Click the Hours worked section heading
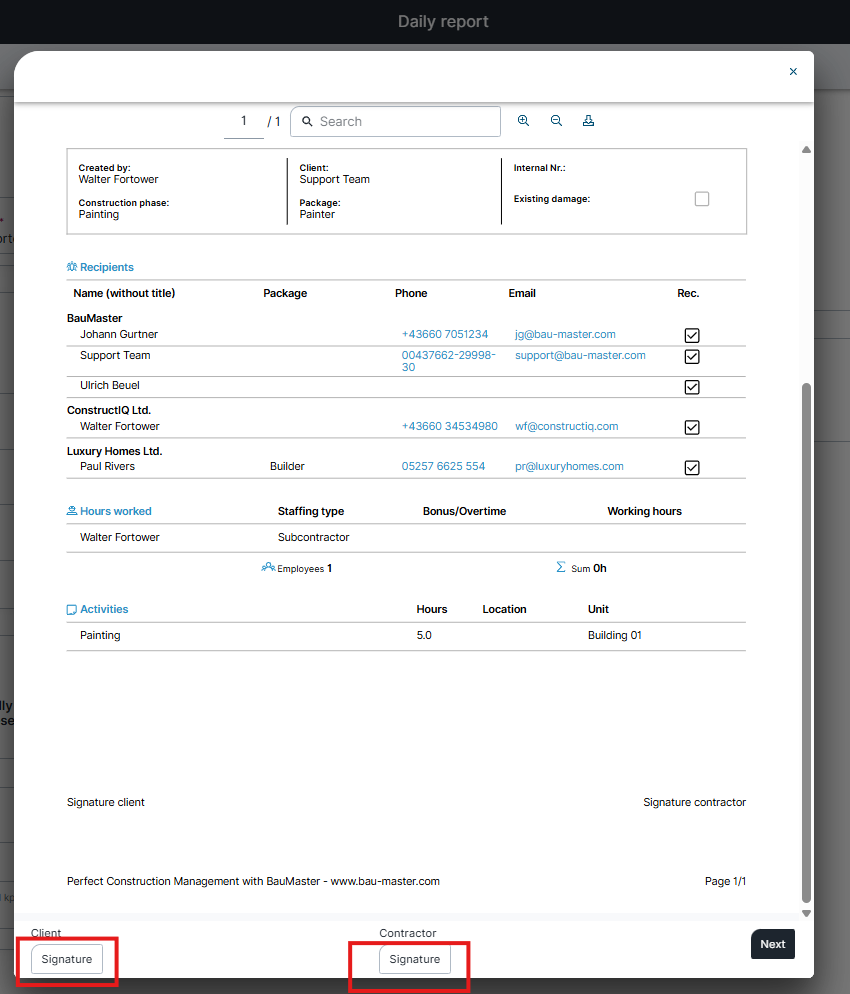The height and width of the screenshot is (994, 850). pos(109,511)
